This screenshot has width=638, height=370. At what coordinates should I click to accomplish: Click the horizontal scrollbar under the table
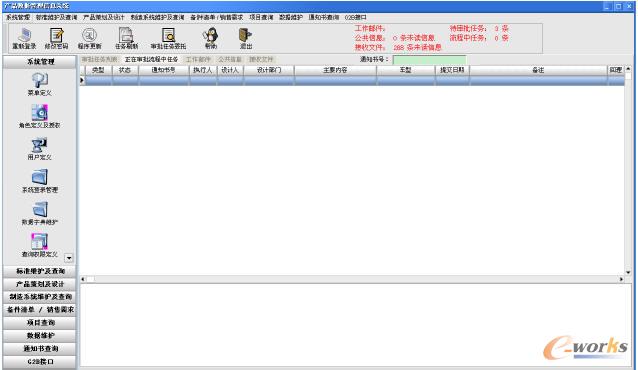tap(352, 279)
